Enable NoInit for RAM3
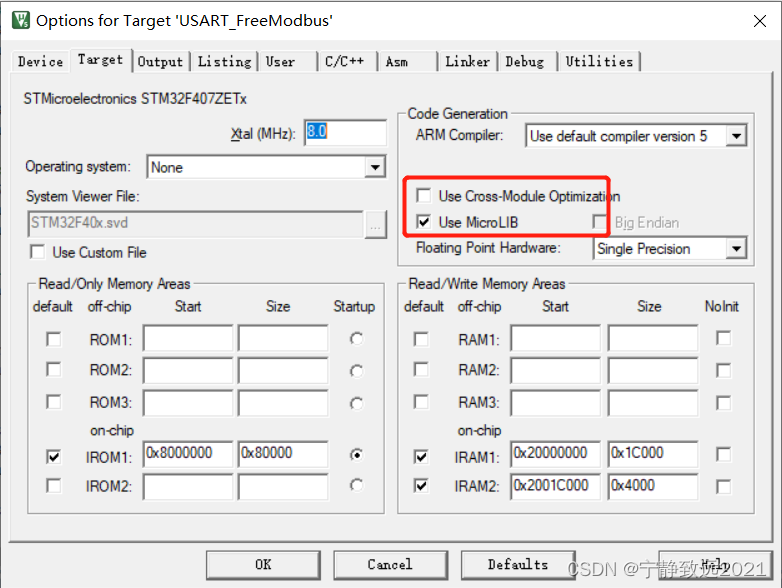The height and width of the screenshot is (588, 782). pos(724,403)
